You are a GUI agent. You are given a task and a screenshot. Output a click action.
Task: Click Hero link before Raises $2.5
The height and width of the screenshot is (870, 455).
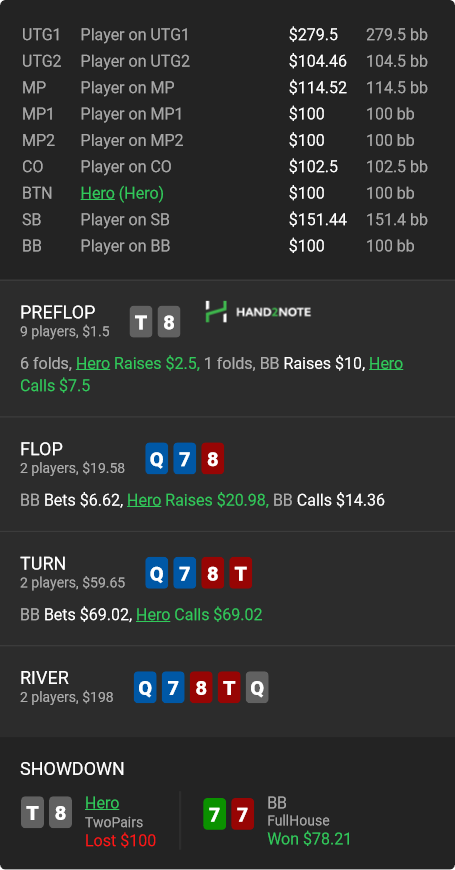coord(93,363)
